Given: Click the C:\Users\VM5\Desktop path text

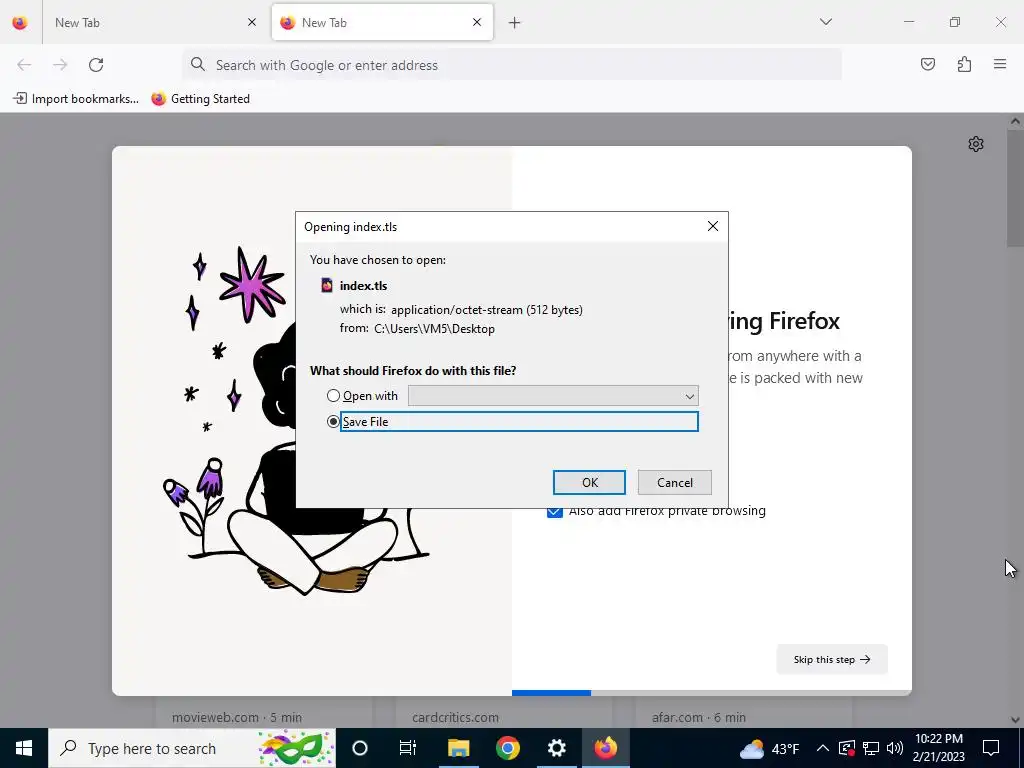Looking at the screenshot, I should [434, 329].
